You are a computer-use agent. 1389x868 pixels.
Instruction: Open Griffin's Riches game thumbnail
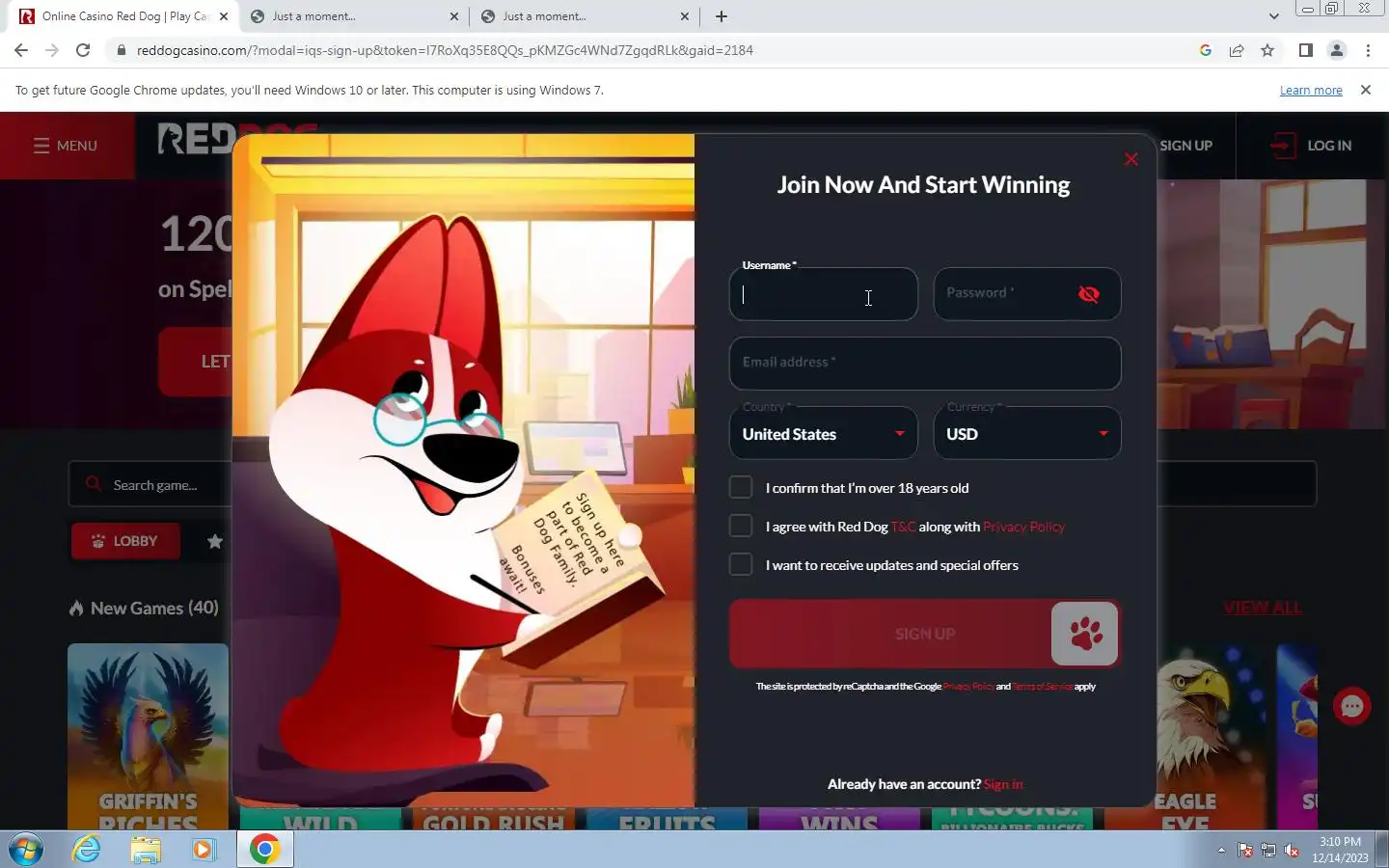pyautogui.click(x=148, y=737)
